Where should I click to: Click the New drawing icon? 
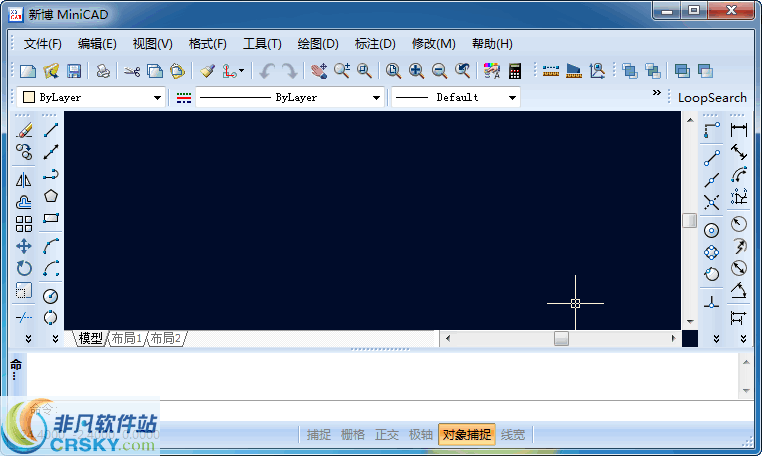(x=28, y=71)
